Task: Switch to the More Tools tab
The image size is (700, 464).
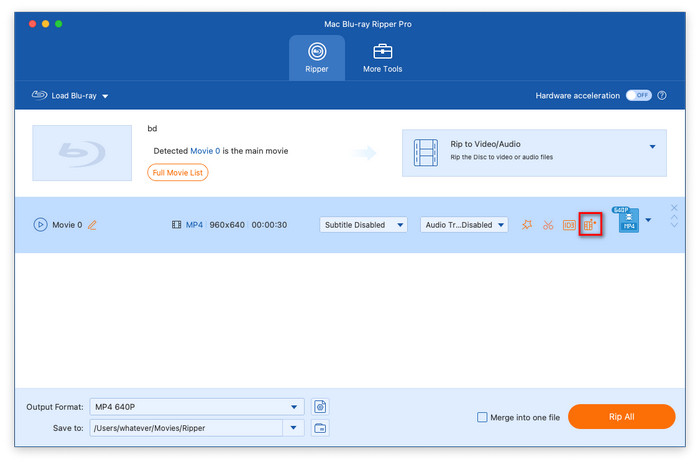Action: [382, 57]
